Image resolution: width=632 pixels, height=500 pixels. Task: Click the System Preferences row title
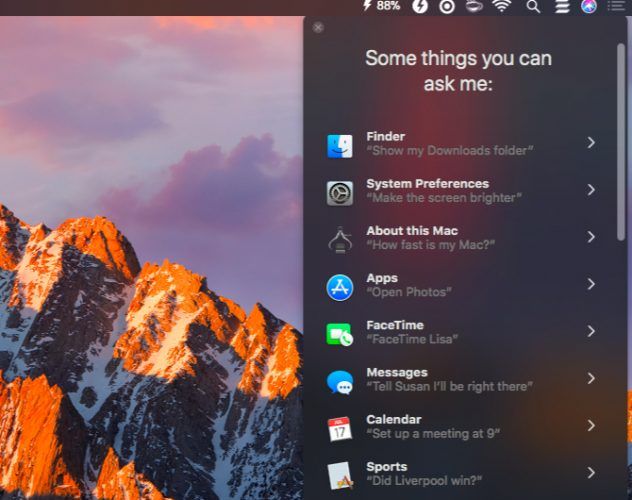427,183
